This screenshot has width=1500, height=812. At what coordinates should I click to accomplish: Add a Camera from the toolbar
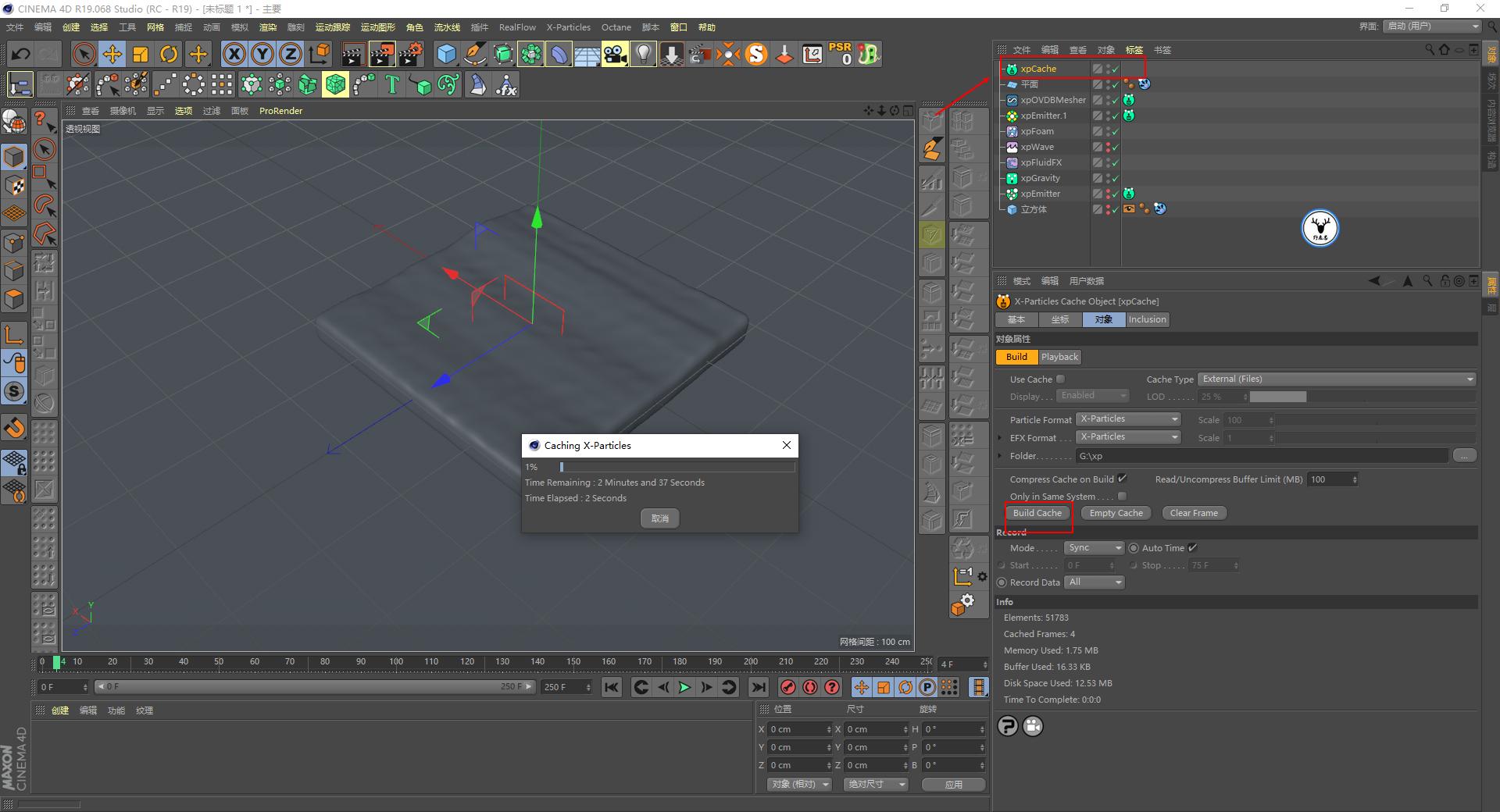point(616,54)
